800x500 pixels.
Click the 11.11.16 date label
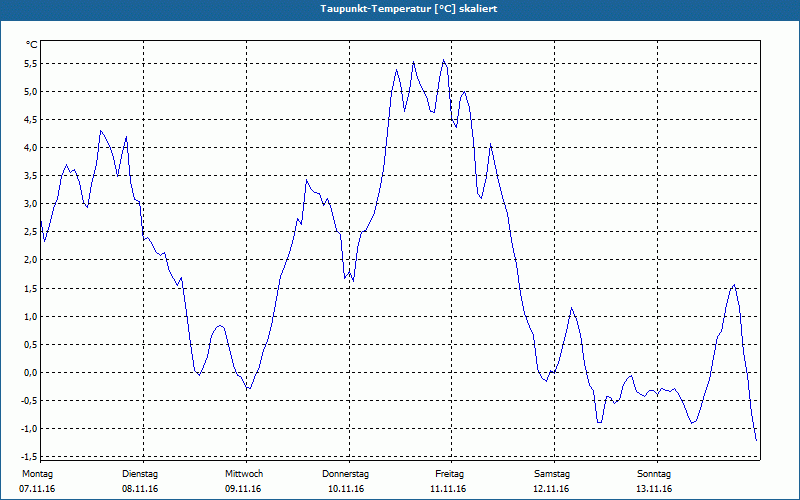[x=448, y=489]
